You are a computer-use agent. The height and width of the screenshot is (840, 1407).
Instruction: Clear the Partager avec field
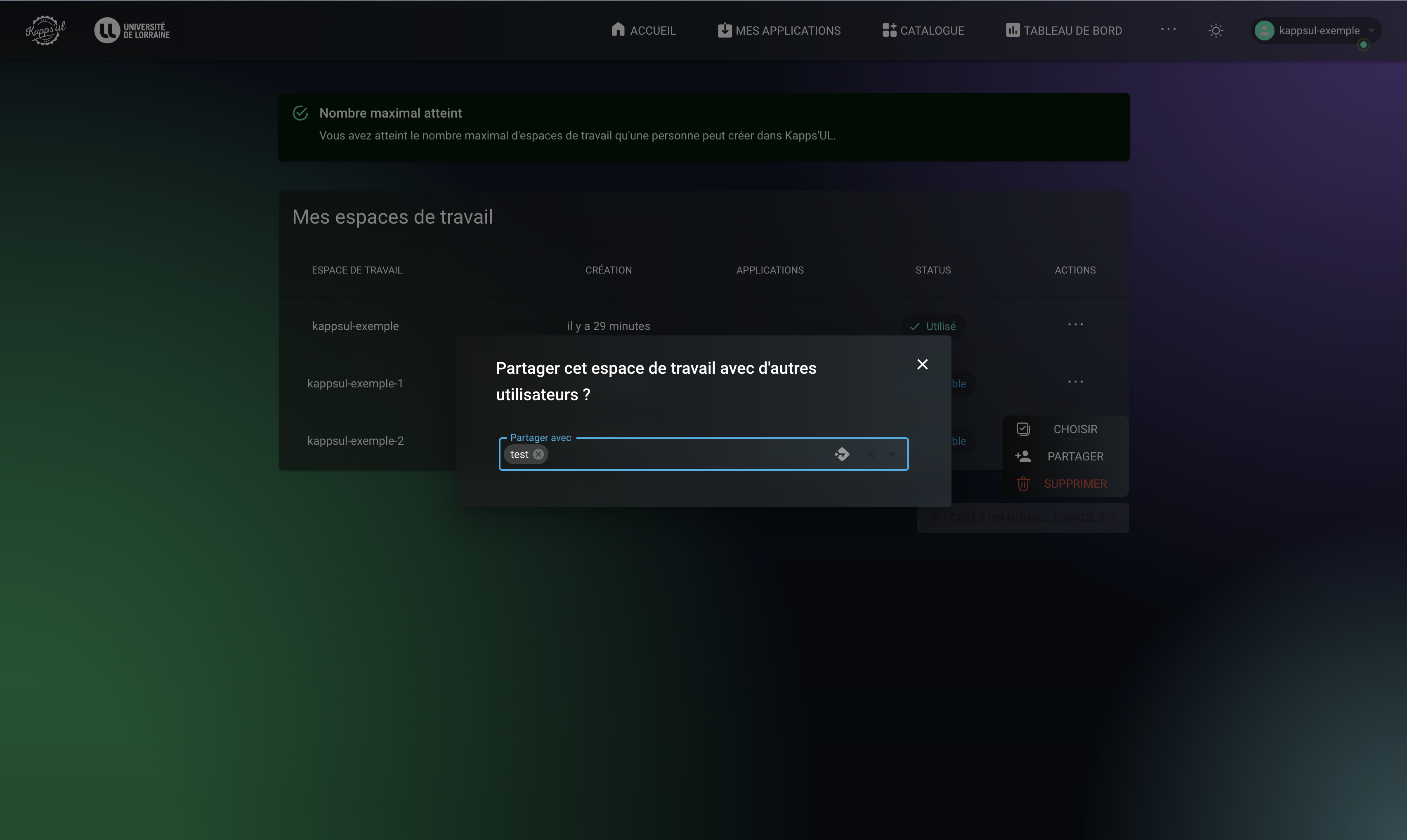pos(870,455)
